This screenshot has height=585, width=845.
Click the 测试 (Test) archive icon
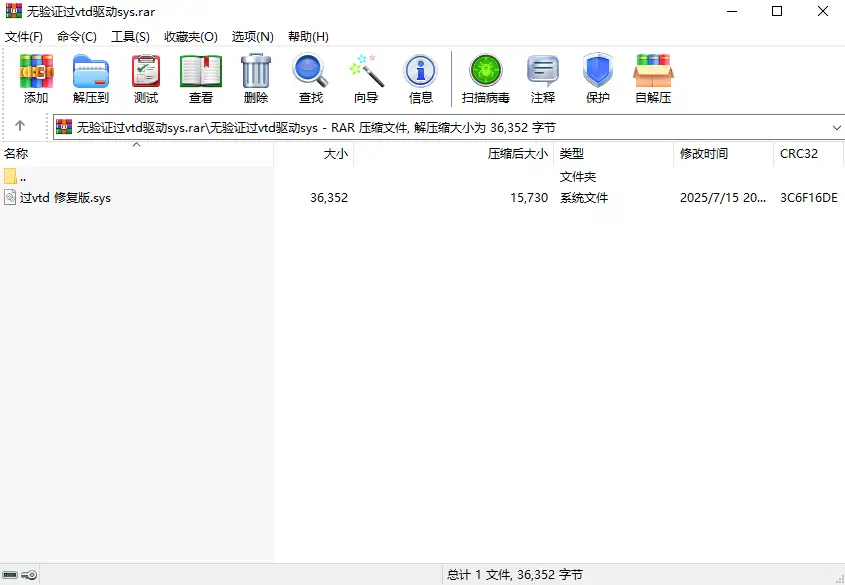pos(146,78)
